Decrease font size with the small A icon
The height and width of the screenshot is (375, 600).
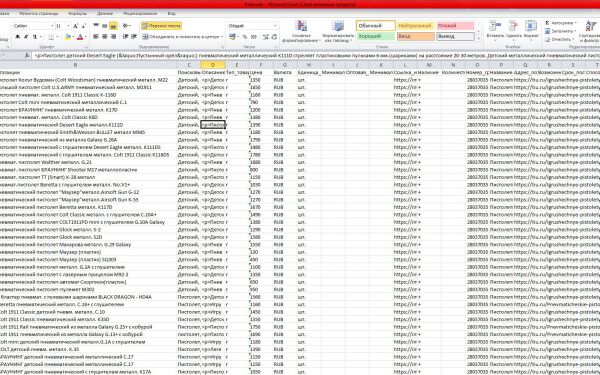[83, 26]
